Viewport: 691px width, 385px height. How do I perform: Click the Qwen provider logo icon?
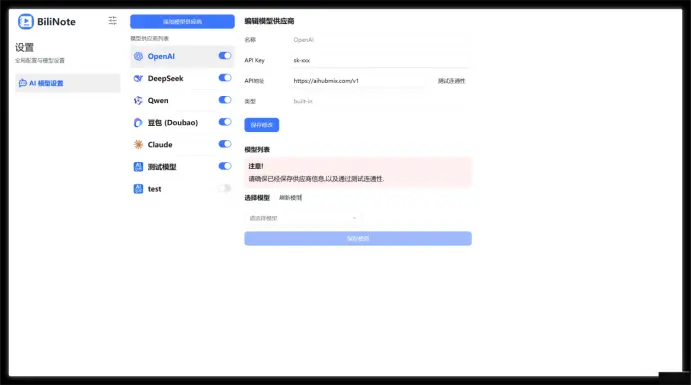(138, 100)
